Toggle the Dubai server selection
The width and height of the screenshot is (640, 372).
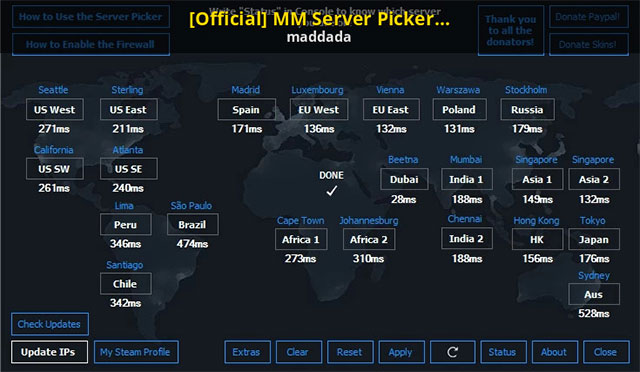(404, 179)
